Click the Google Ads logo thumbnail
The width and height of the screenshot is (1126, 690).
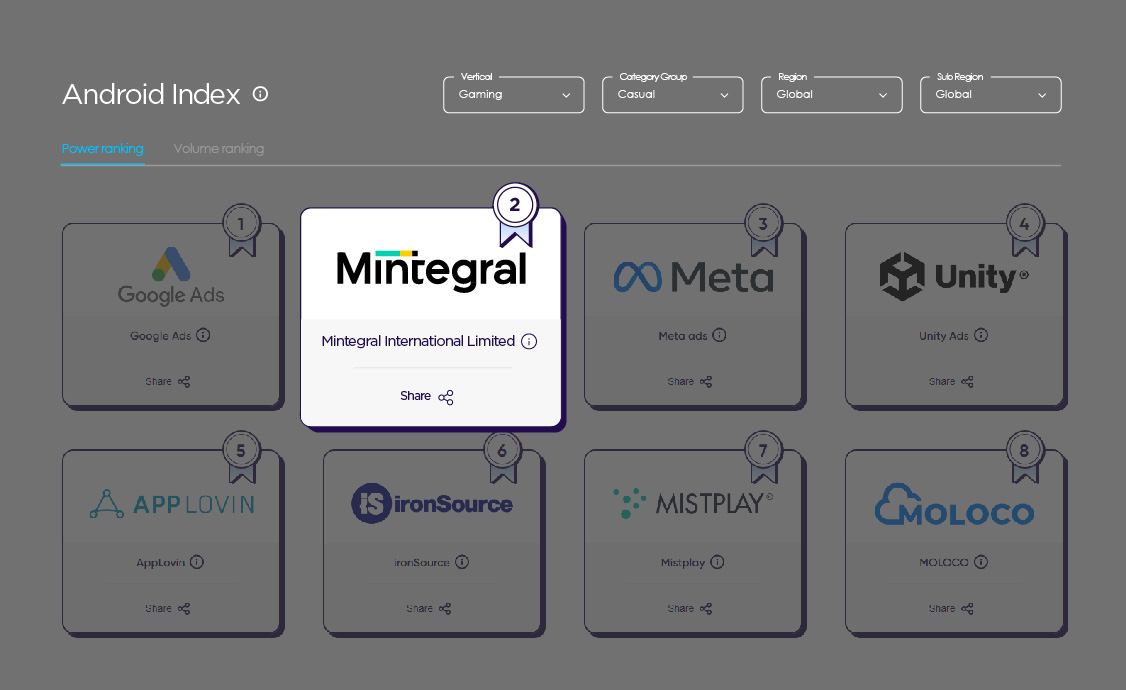click(x=171, y=276)
